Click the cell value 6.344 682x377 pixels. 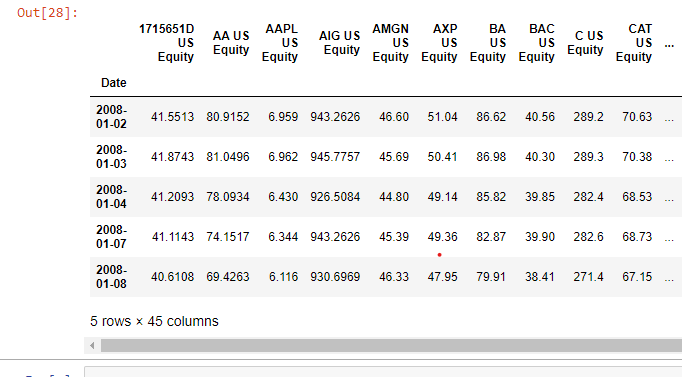(x=283, y=237)
